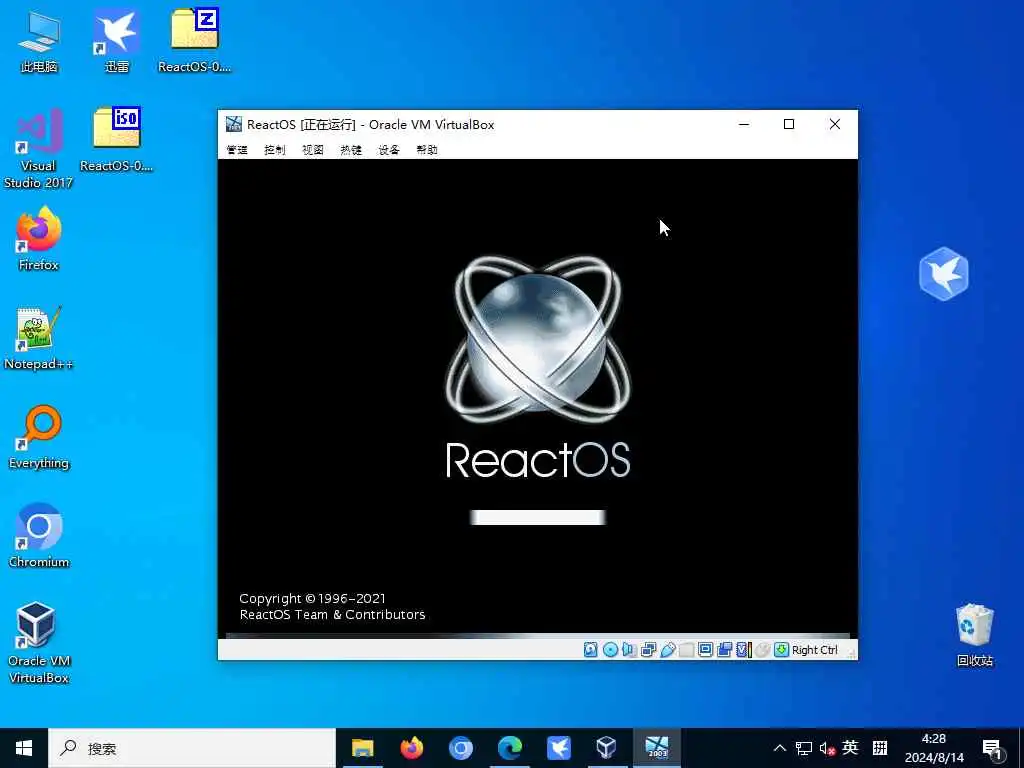Viewport: 1024px width, 768px height.
Task: Select the Oracle VM VirtualBox desktop shortcut
Action: point(39,643)
